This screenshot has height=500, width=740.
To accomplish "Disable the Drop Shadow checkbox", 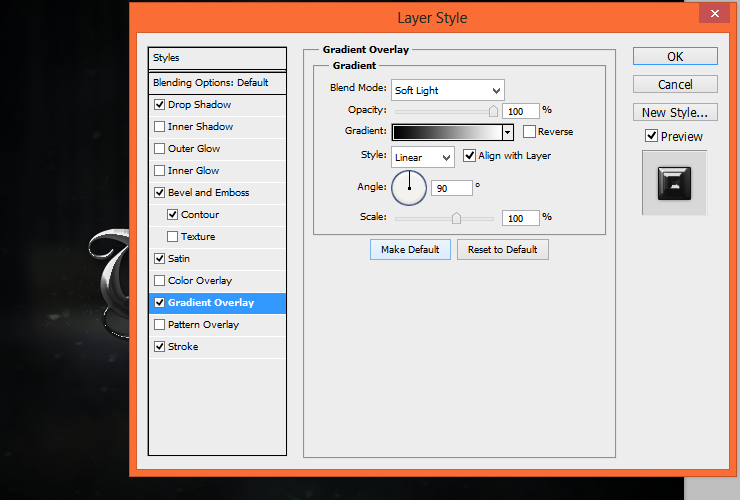I will (x=160, y=104).
